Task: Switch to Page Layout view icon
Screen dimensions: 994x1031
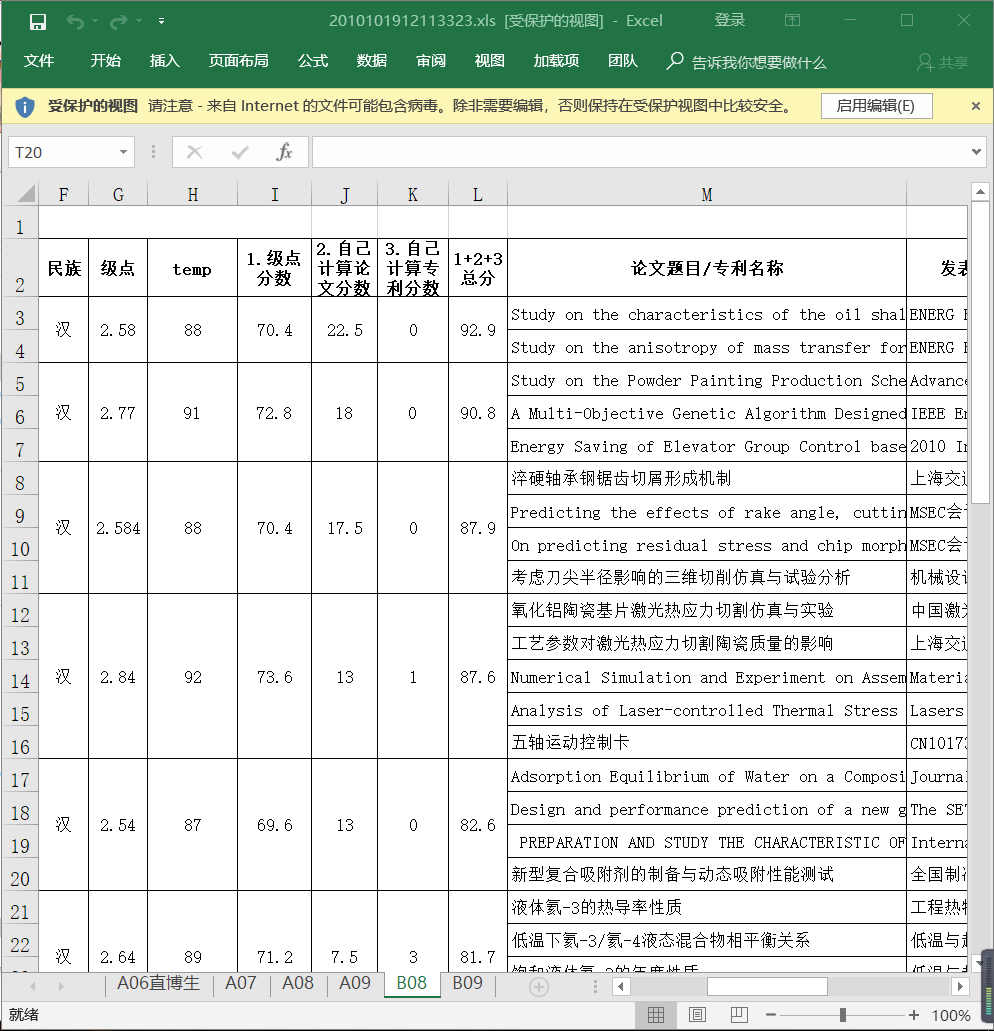Action: click(x=697, y=1015)
